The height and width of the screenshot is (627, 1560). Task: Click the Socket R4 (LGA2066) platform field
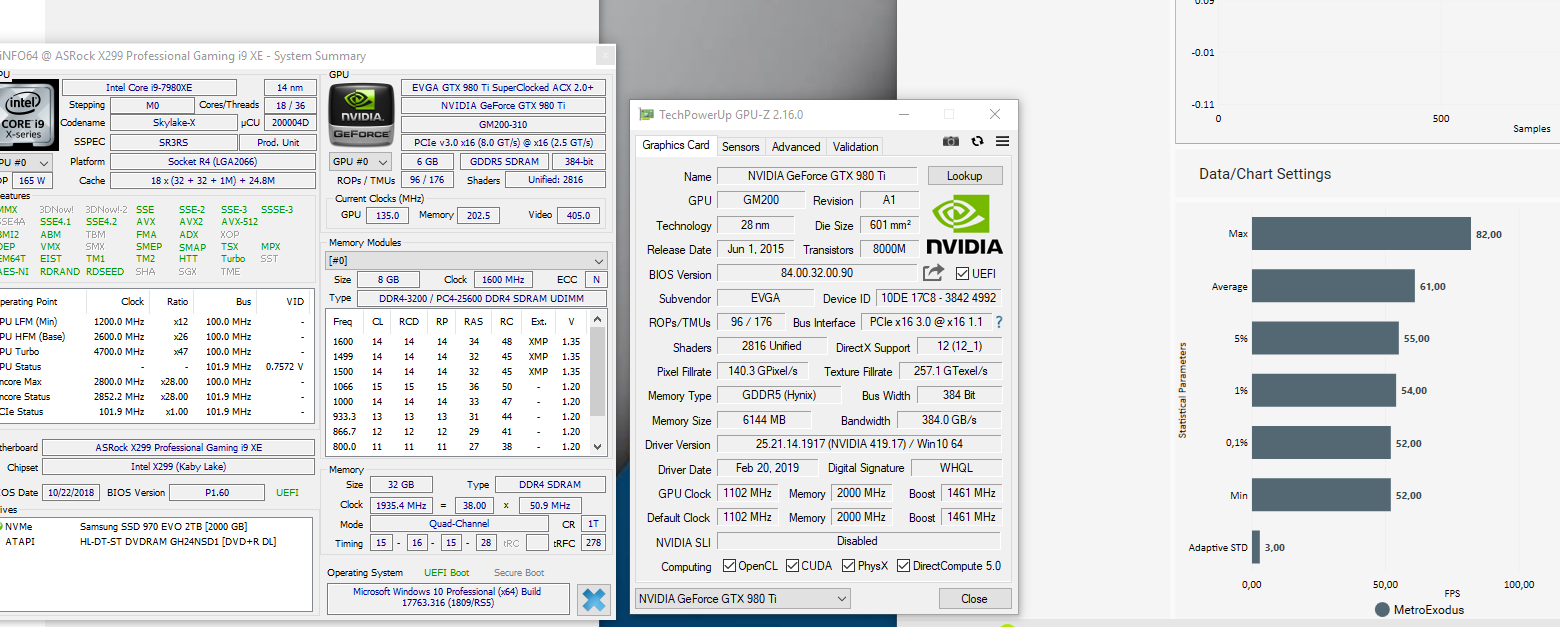tap(212, 161)
